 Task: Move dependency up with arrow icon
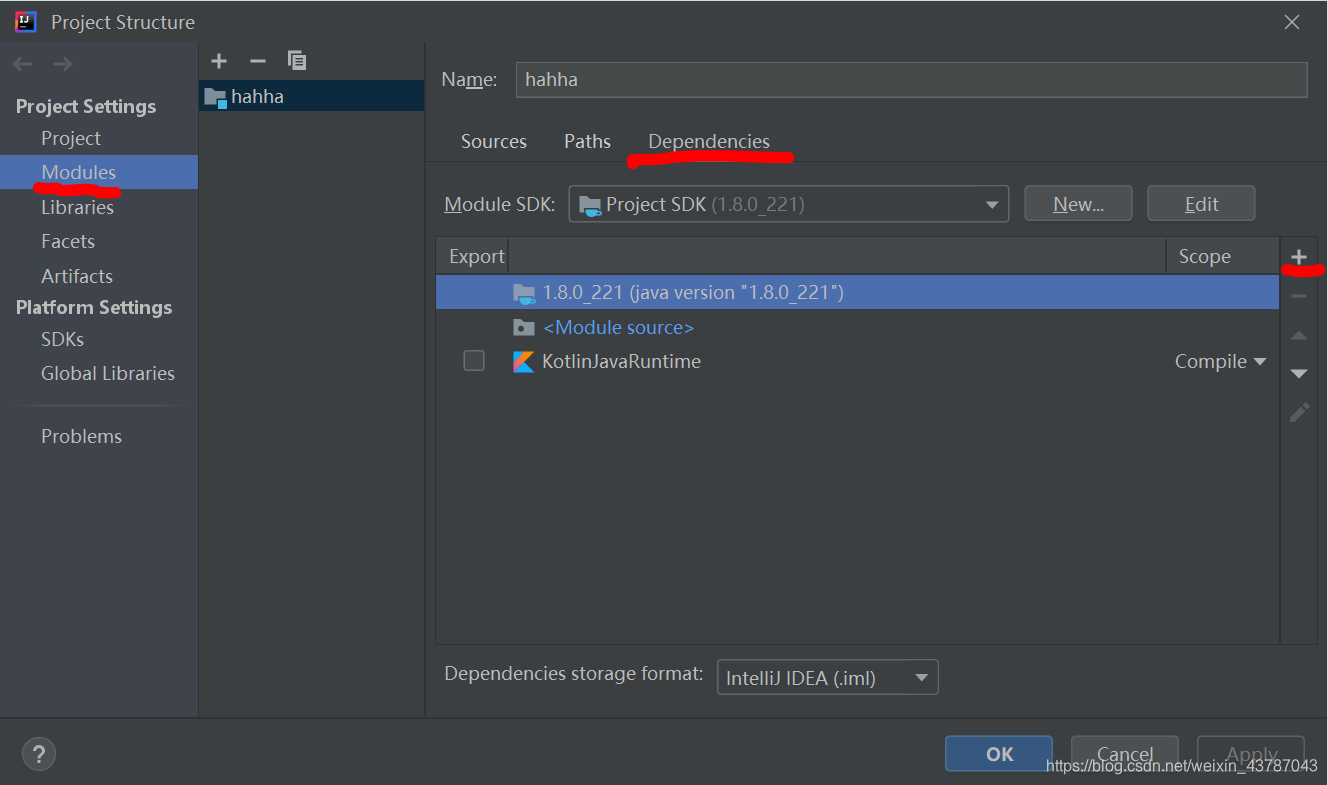tap(1299, 335)
